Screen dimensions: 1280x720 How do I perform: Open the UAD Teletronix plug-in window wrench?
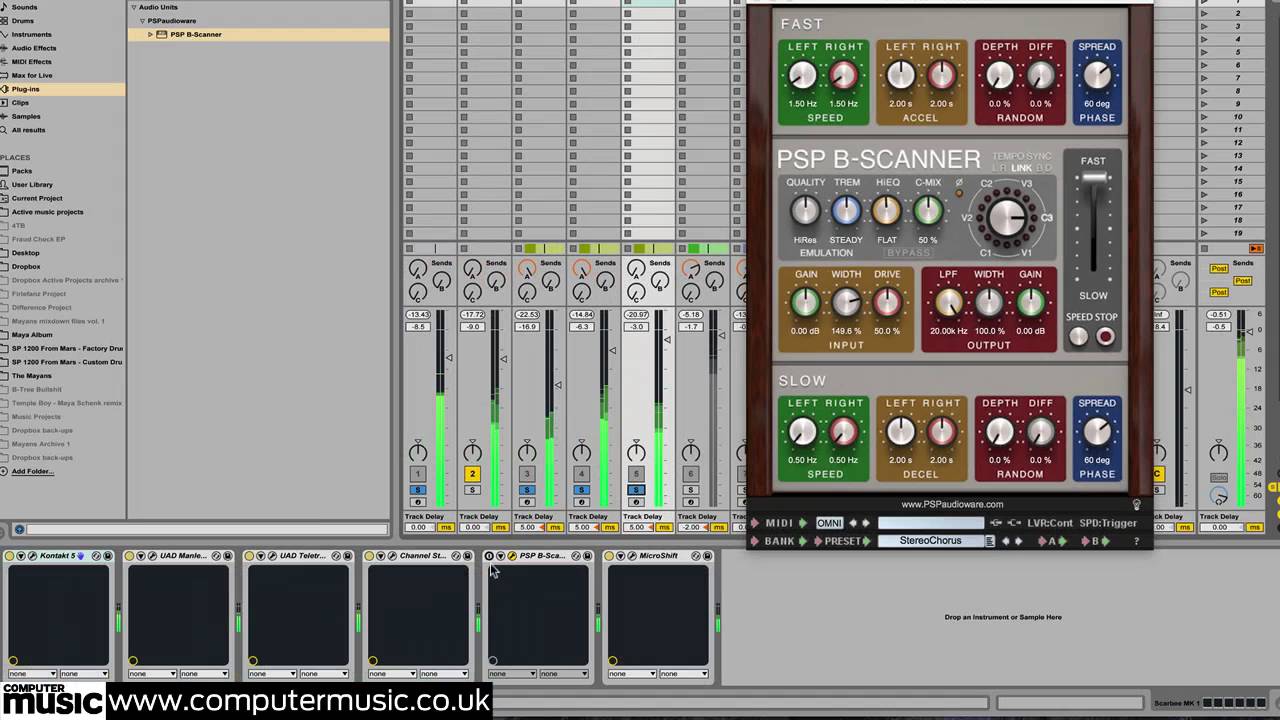272,555
